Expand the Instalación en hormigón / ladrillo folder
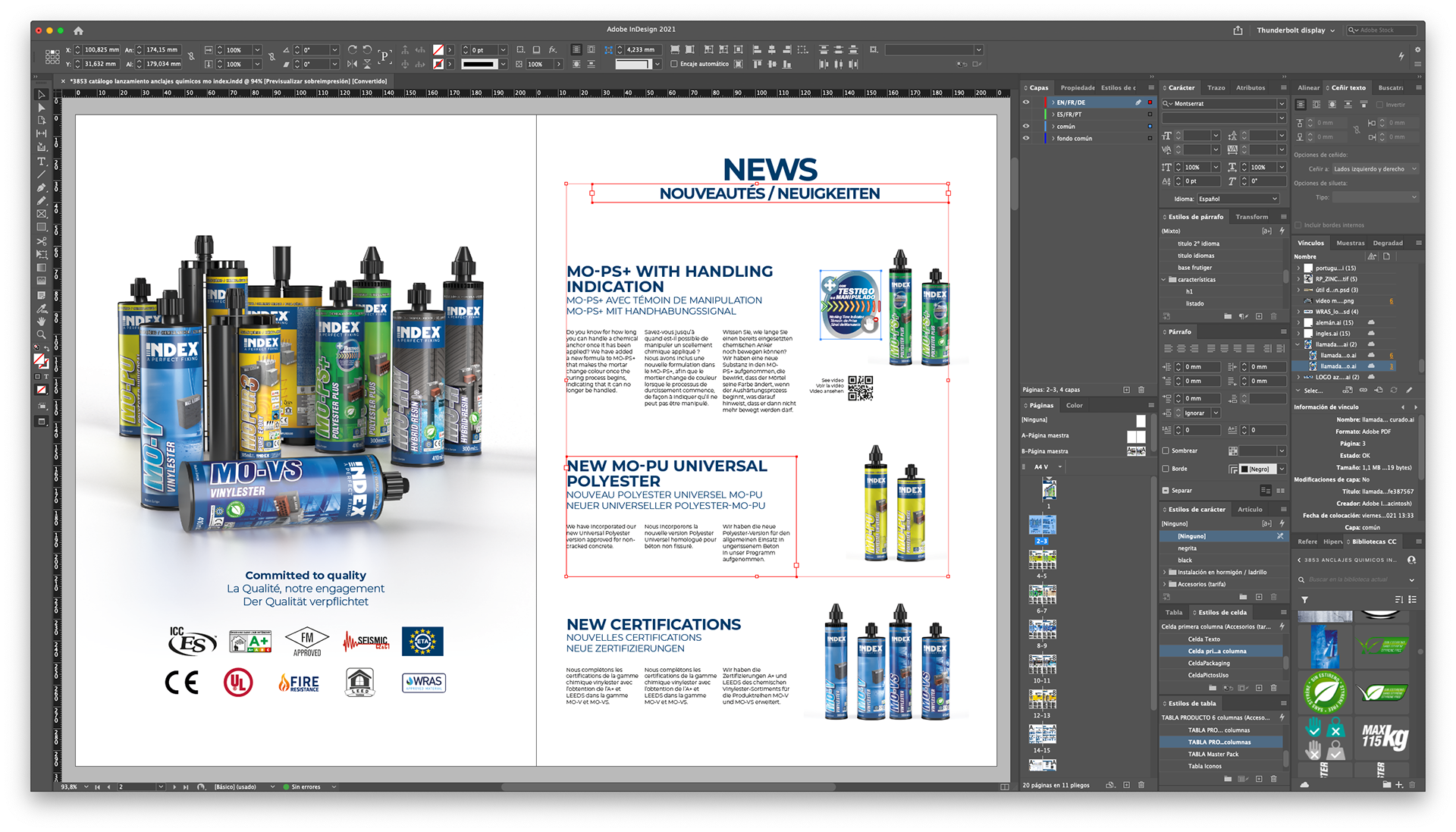The height and width of the screenshot is (832, 1456). (x=1165, y=573)
